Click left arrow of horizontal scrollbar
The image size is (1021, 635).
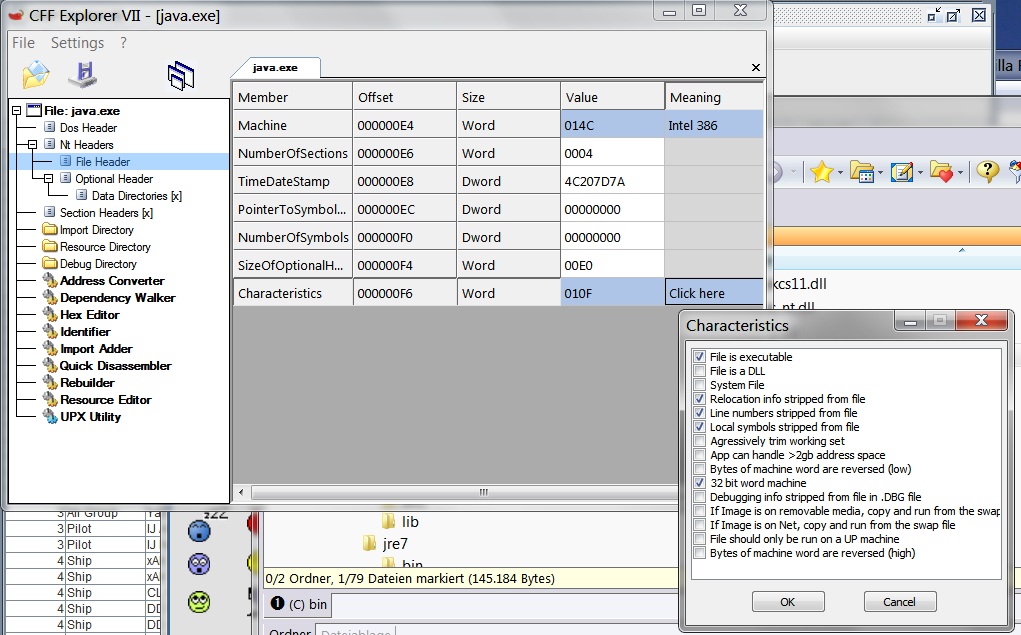point(242,492)
